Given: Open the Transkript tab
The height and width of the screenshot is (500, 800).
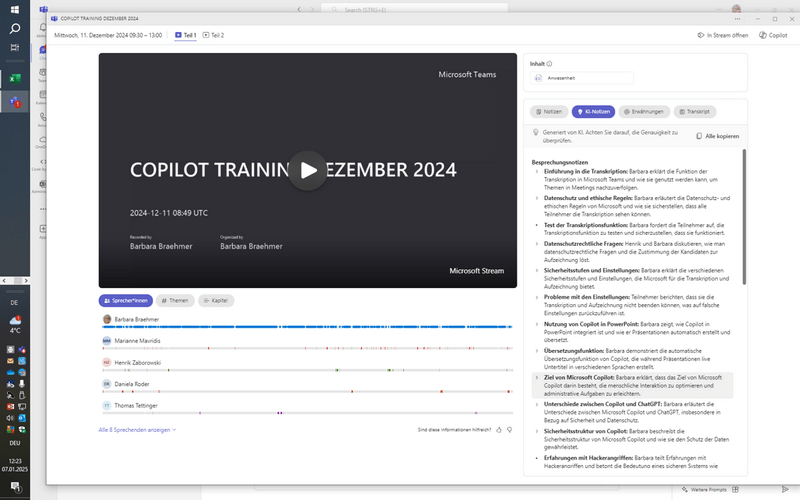Looking at the screenshot, I should 694,112.
